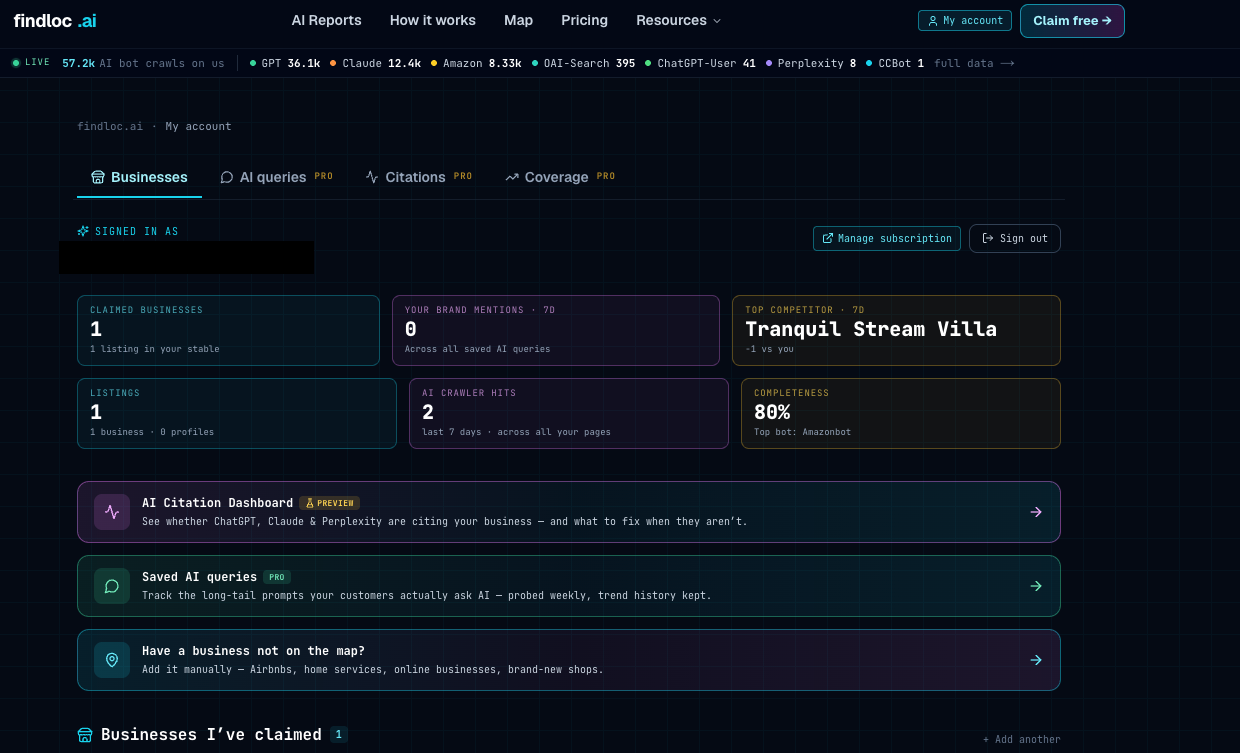The width and height of the screenshot is (1240, 753).
Task: Click the Claim free button
Action: tap(1072, 21)
